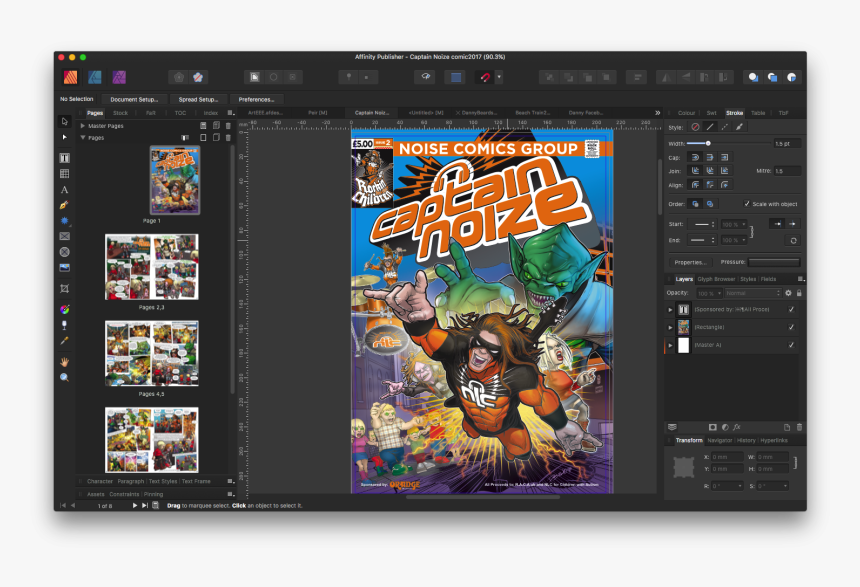The width and height of the screenshot is (860, 587).
Task: Select the Picture Frame Rectangle tool
Action: pyautogui.click(x=64, y=236)
